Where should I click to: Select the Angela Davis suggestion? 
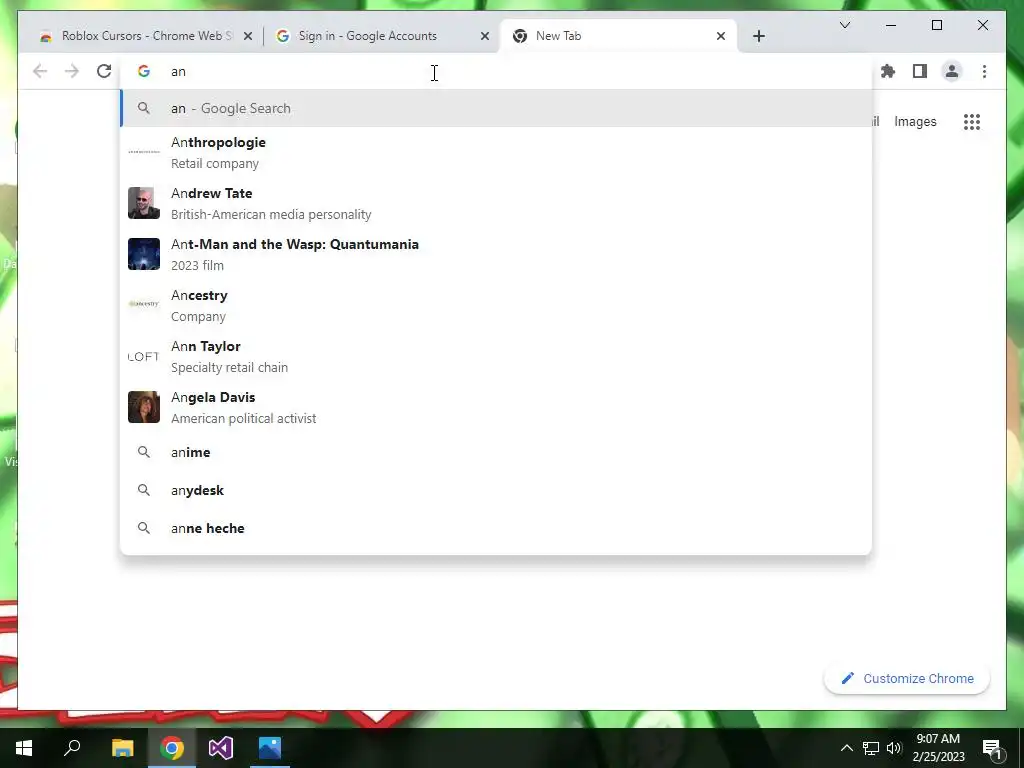click(496, 407)
